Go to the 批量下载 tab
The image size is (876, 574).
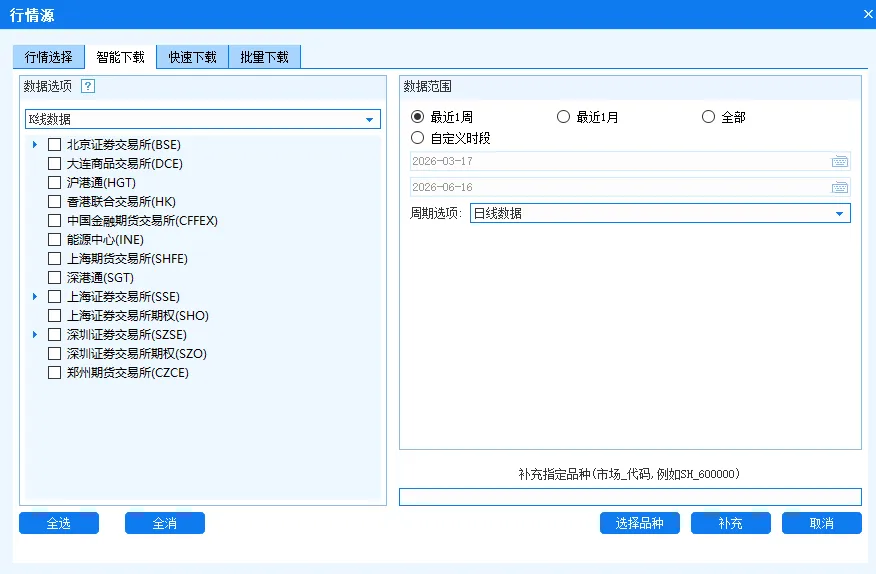[264, 57]
